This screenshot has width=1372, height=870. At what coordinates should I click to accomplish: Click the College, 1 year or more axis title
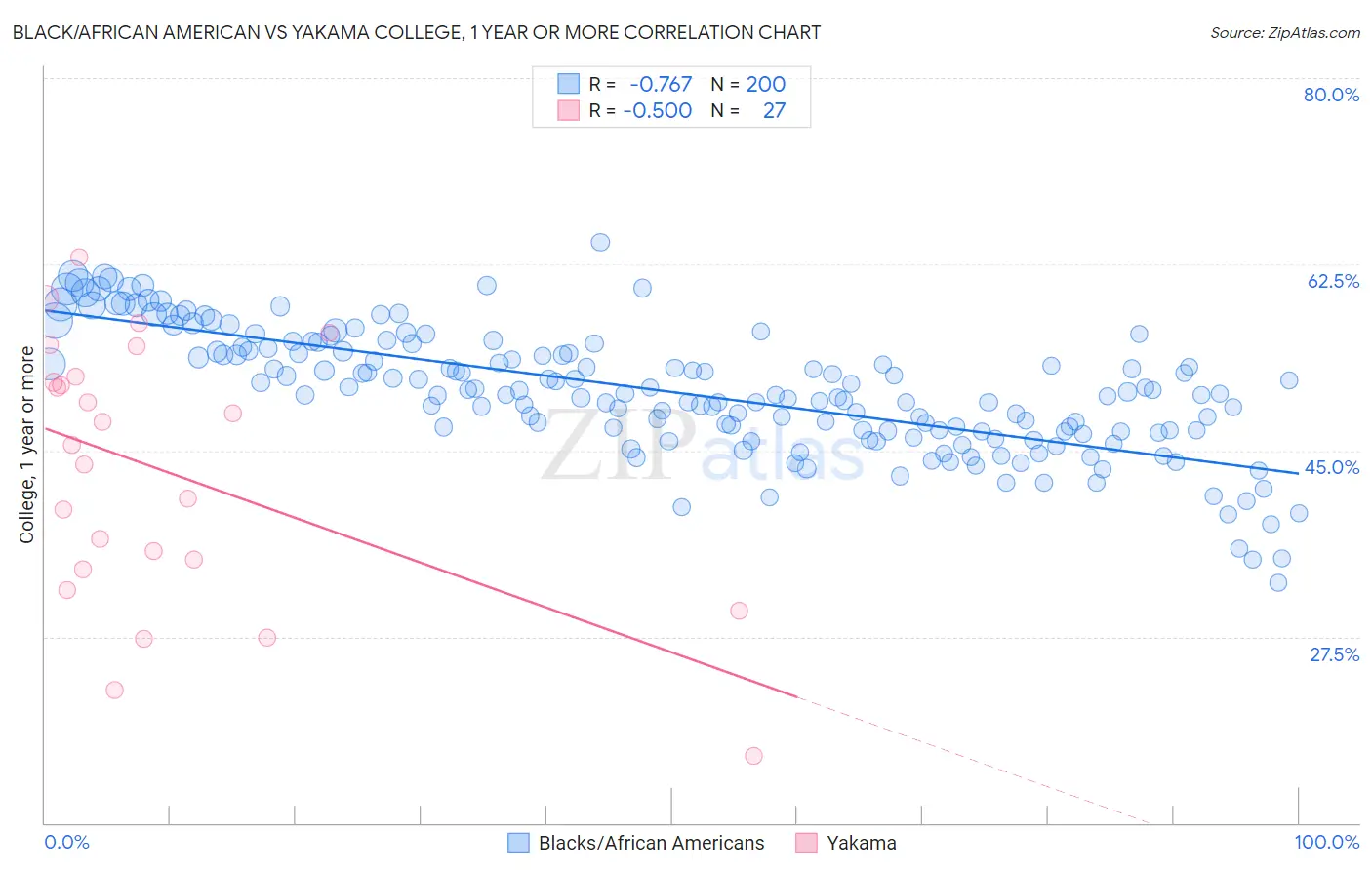click(x=26, y=445)
